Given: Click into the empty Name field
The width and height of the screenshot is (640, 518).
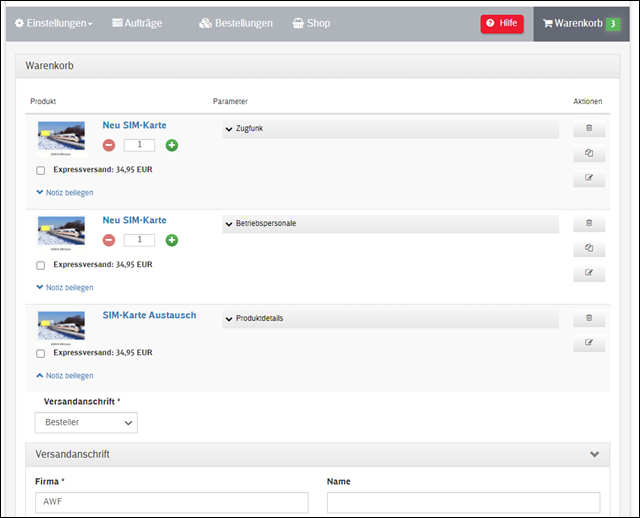Looking at the screenshot, I should coord(464,502).
